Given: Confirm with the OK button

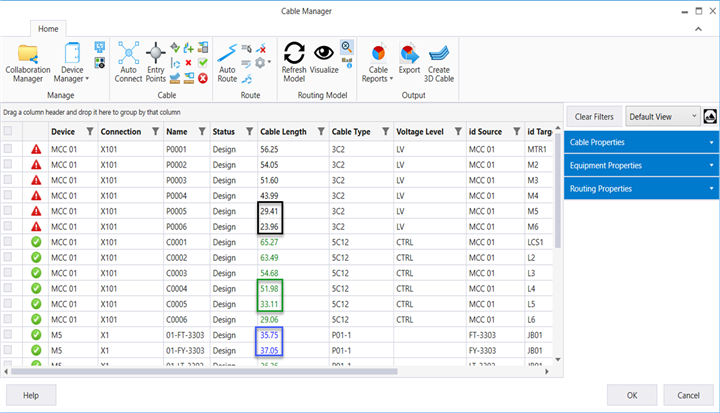Looking at the screenshot, I should [x=632, y=395].
